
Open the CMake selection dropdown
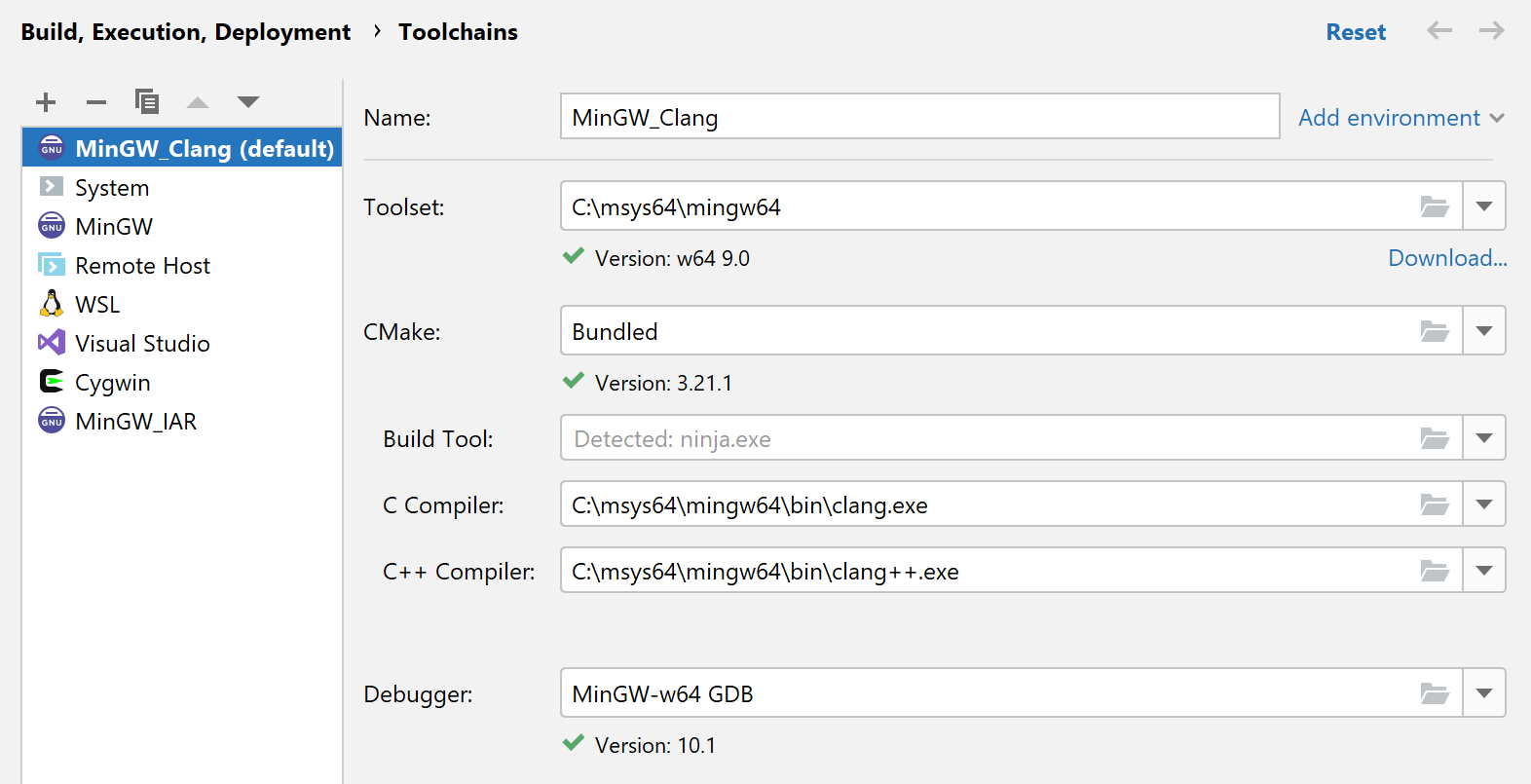click(1484, 330)
